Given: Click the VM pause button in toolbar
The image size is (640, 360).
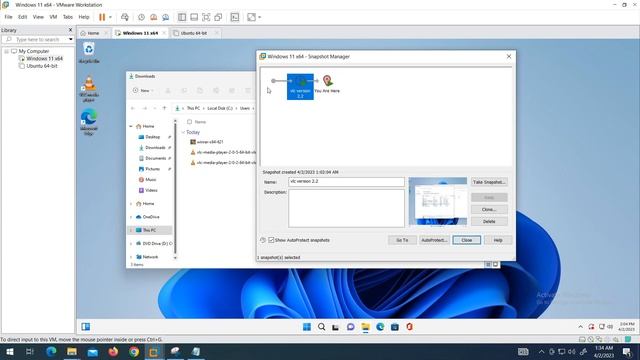Looking at the screenshot, I should [102, 17].
